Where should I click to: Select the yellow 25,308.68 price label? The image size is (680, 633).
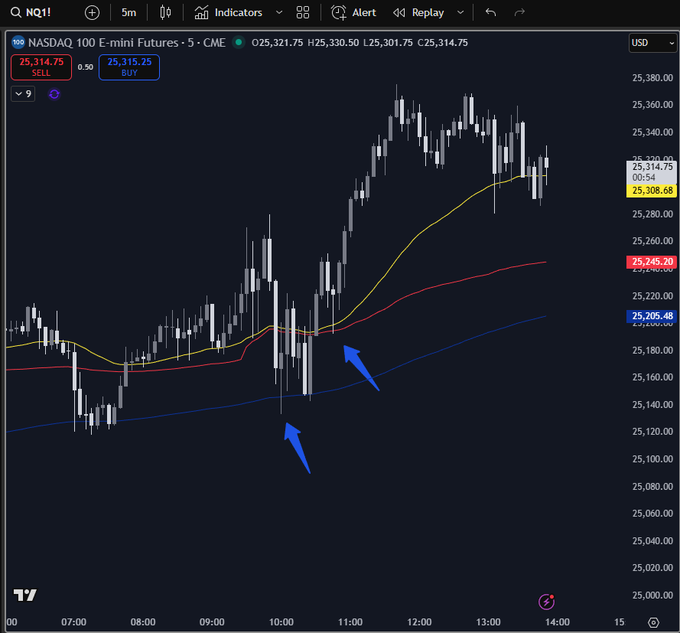click(x=652, y=190)
